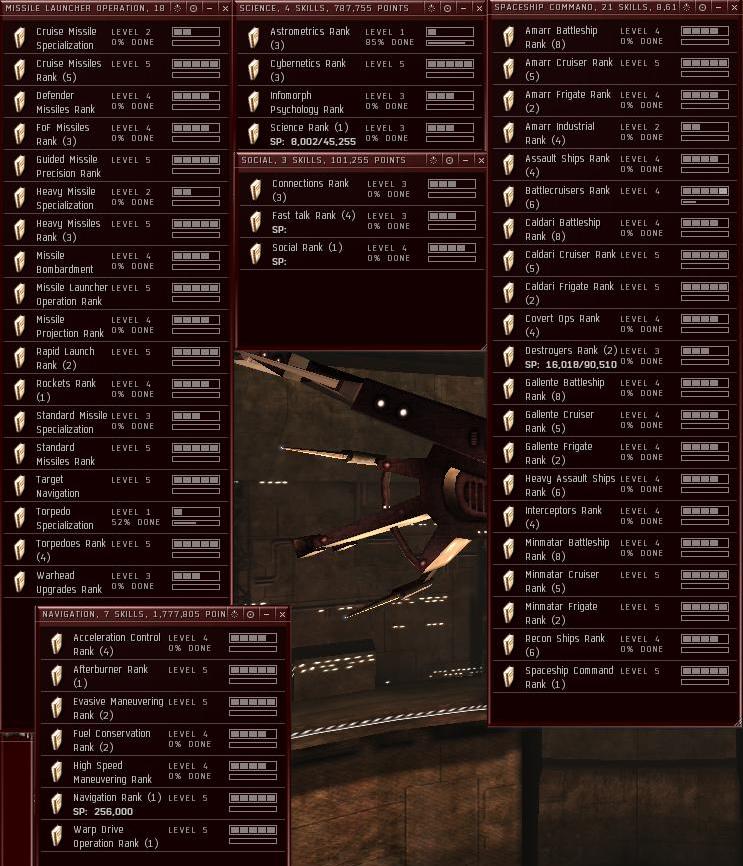This screenshot has height=866, width=743.
Task: Select the 'Standard Missile Specialization' skill entry
Action: 116,422
